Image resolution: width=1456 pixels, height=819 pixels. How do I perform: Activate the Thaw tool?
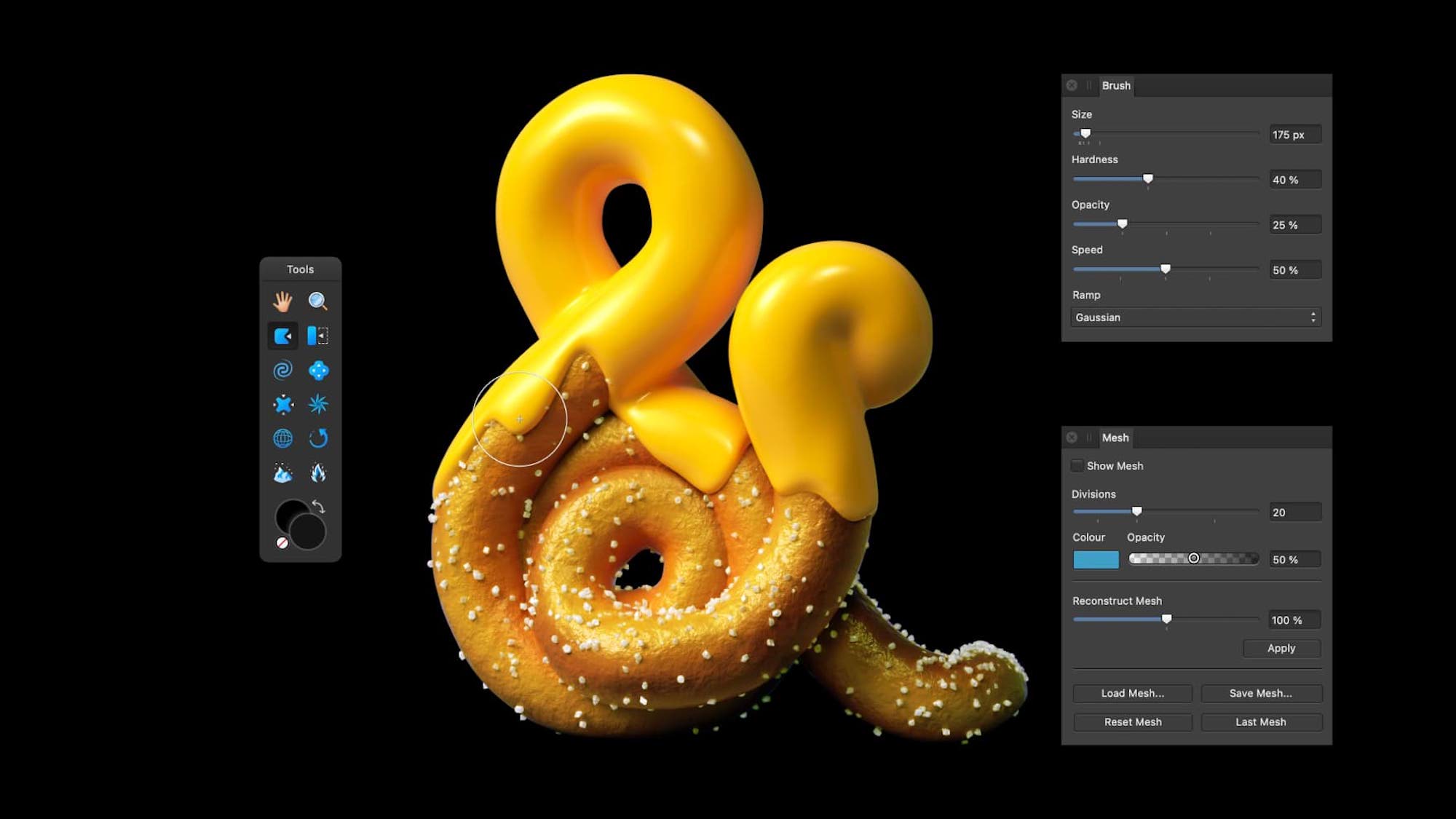pos(319,472)
